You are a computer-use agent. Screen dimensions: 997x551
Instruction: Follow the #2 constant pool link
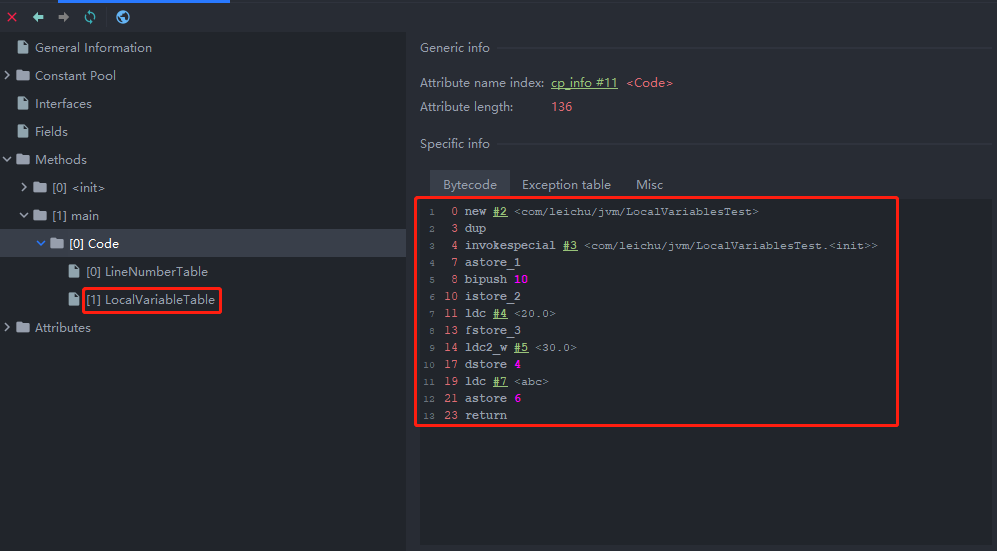tap(499, 212)
